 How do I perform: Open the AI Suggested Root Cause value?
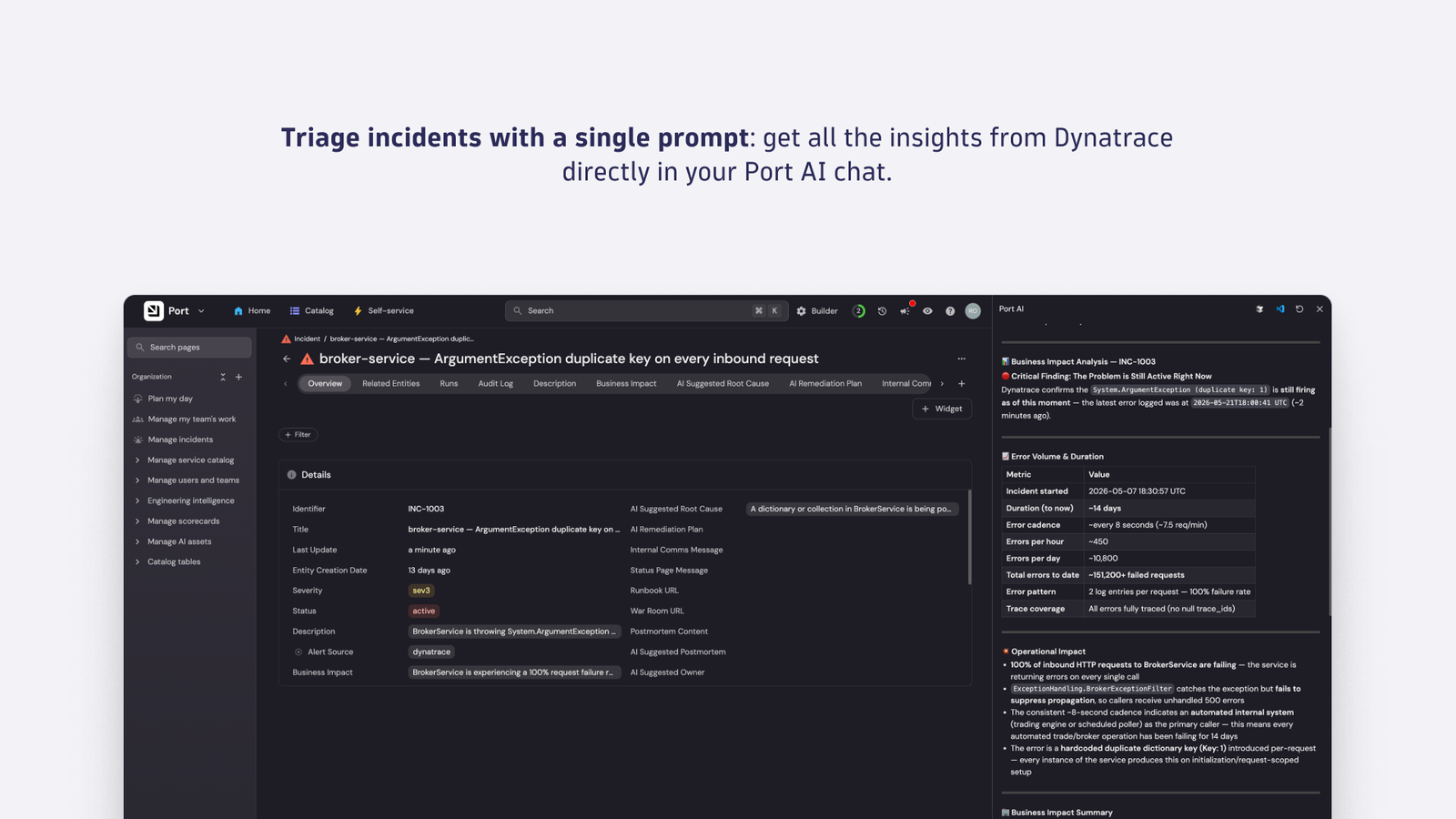click(x=851, y=510)
